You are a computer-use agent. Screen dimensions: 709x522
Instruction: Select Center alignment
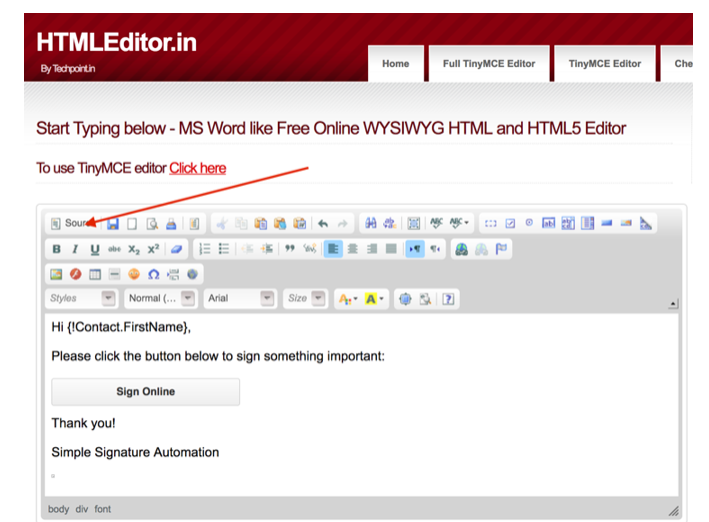tap(353, 249)
